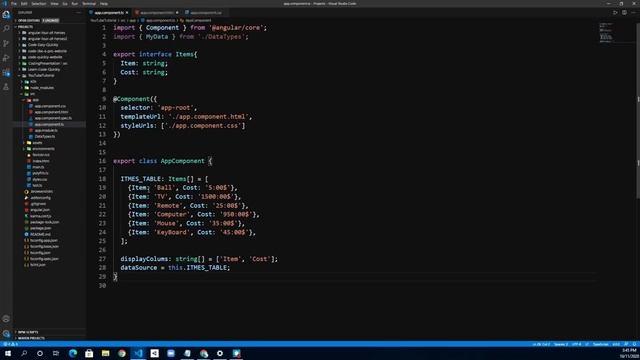Open Windows taskbar search
Viewport: 640px width, 360px height.
click(24, 353)
